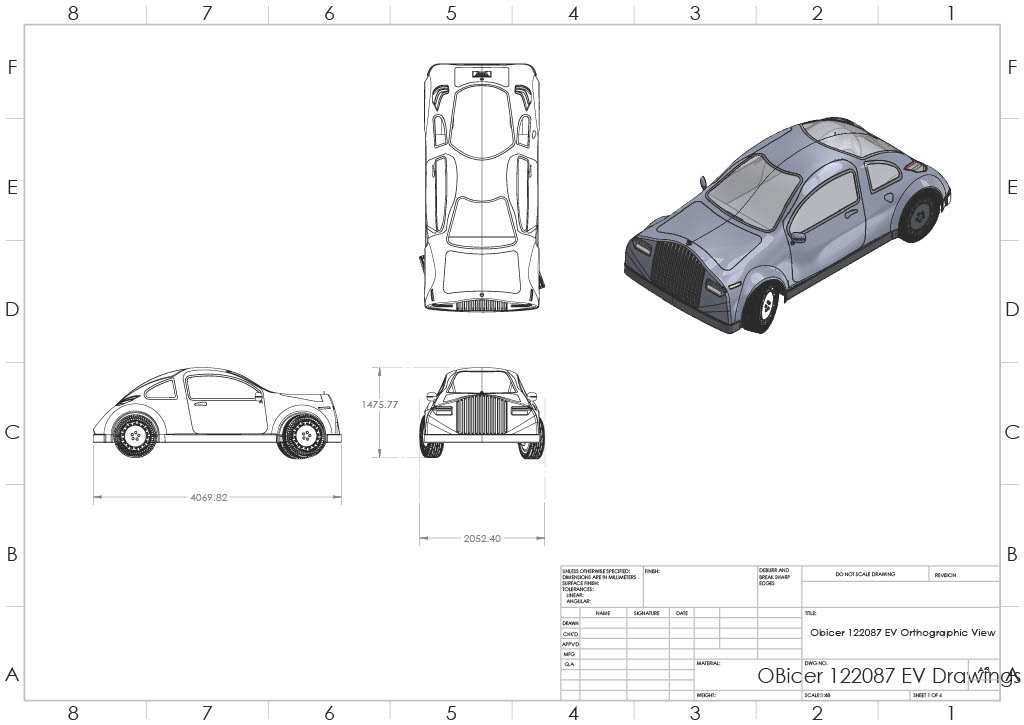The height and width of the screenshot is (725, 1024).
Task: Click the front wheel in the side view
Action: (x=304, y=436)
